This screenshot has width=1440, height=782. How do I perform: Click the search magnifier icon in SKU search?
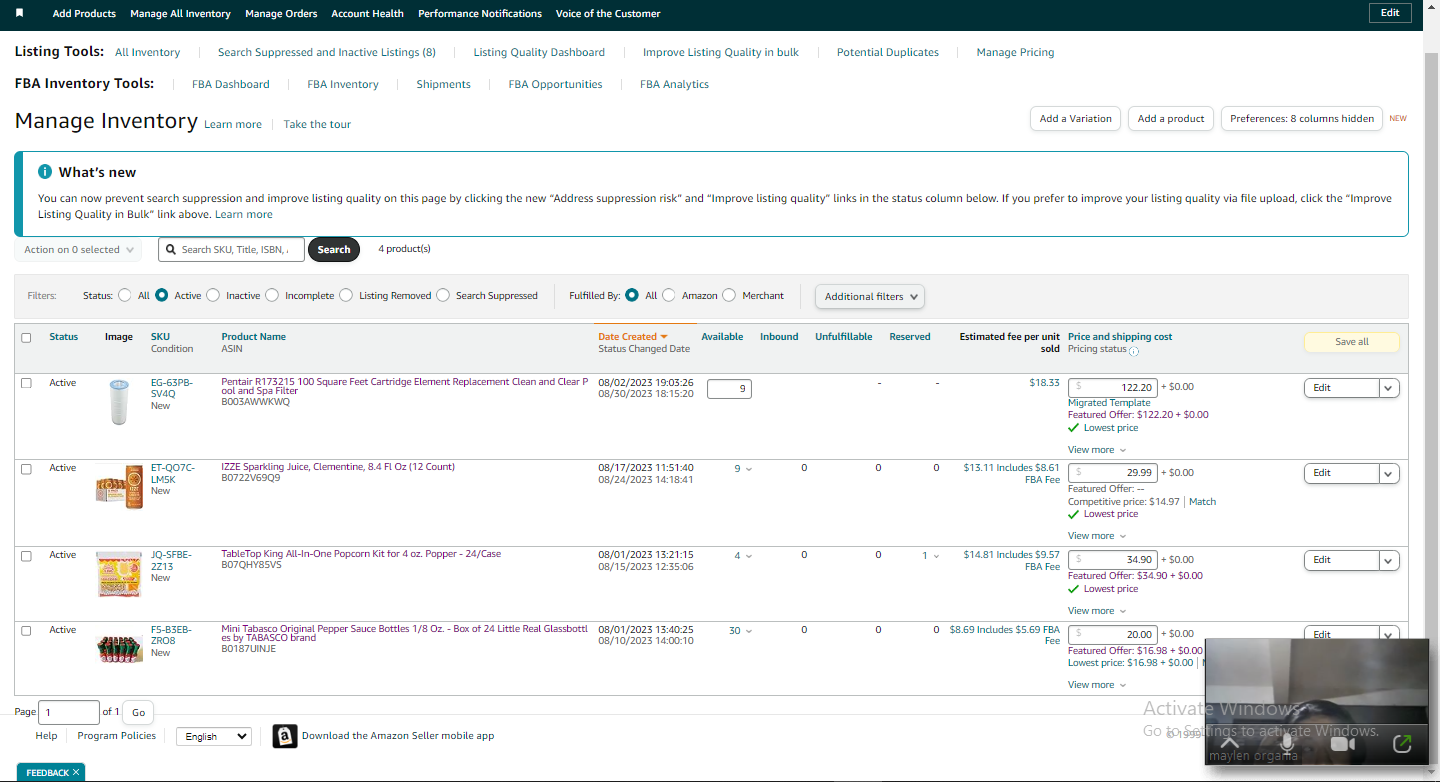click(172, 250)
